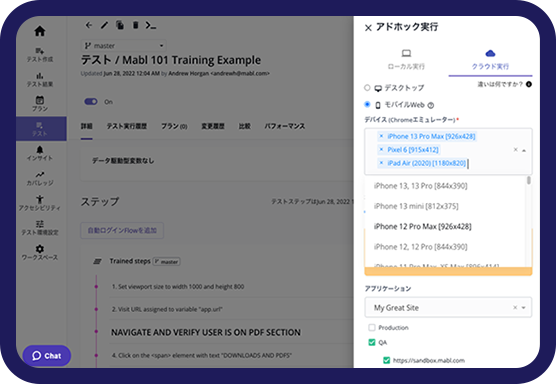
Task: Select NAVIGATE AND VERIFY USER step heading
Action: [x=206, y=332]
